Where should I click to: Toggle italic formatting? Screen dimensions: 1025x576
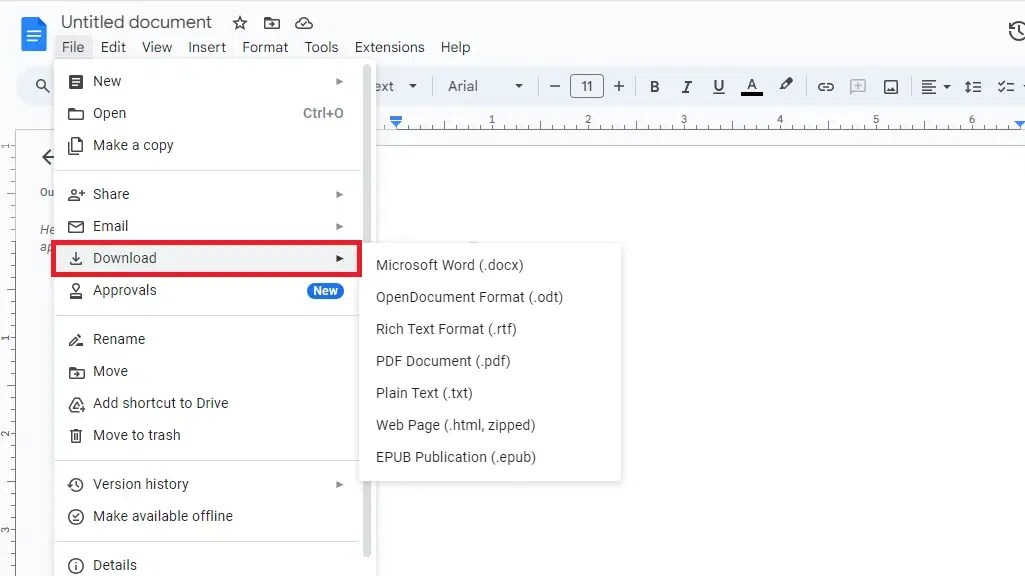point(686,86)
